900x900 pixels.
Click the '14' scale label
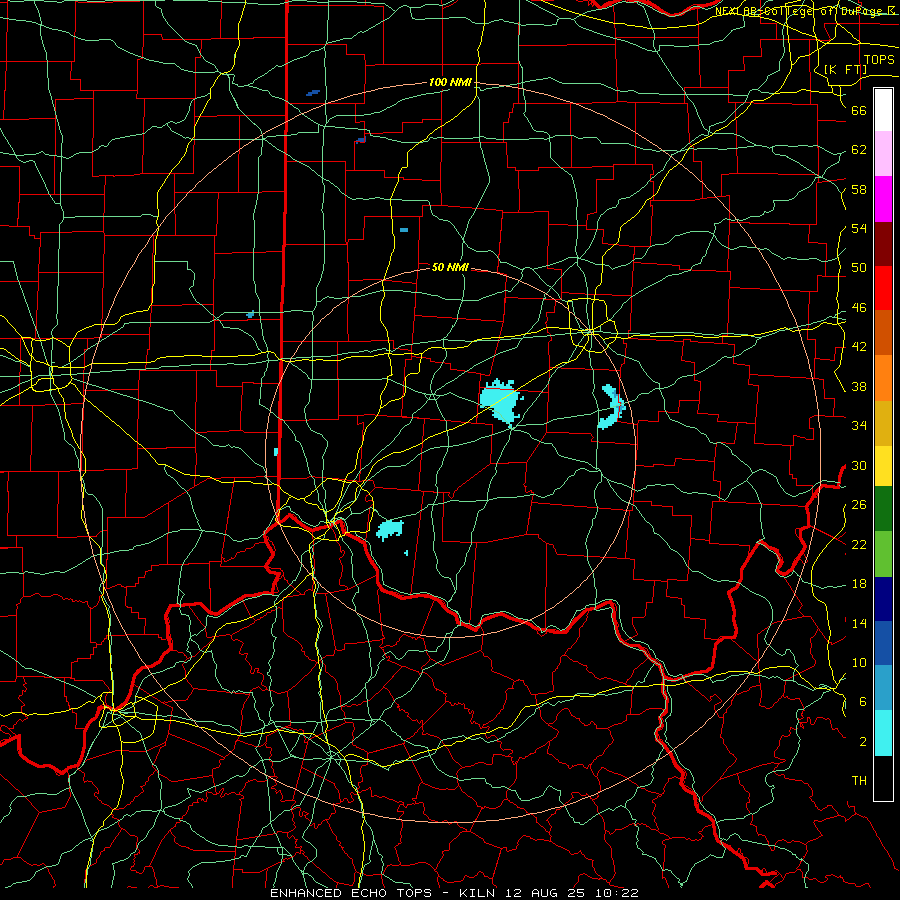[x=859, y=623]
